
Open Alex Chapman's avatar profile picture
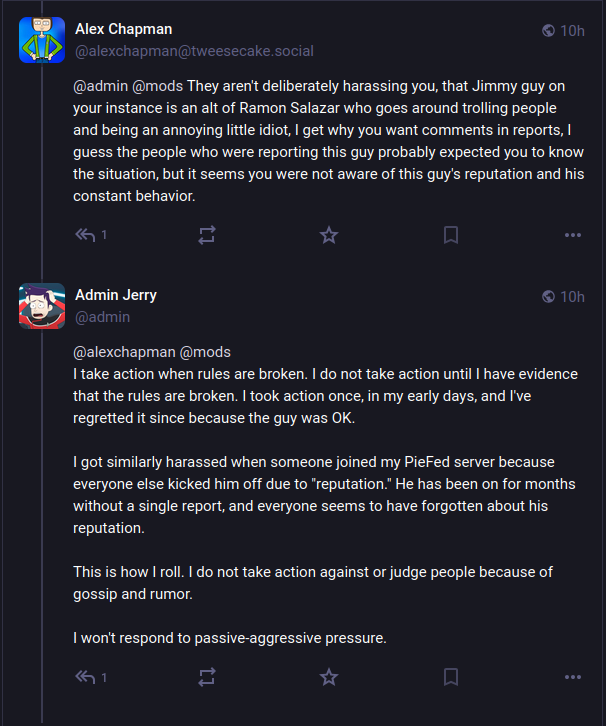tap(42, 40)
